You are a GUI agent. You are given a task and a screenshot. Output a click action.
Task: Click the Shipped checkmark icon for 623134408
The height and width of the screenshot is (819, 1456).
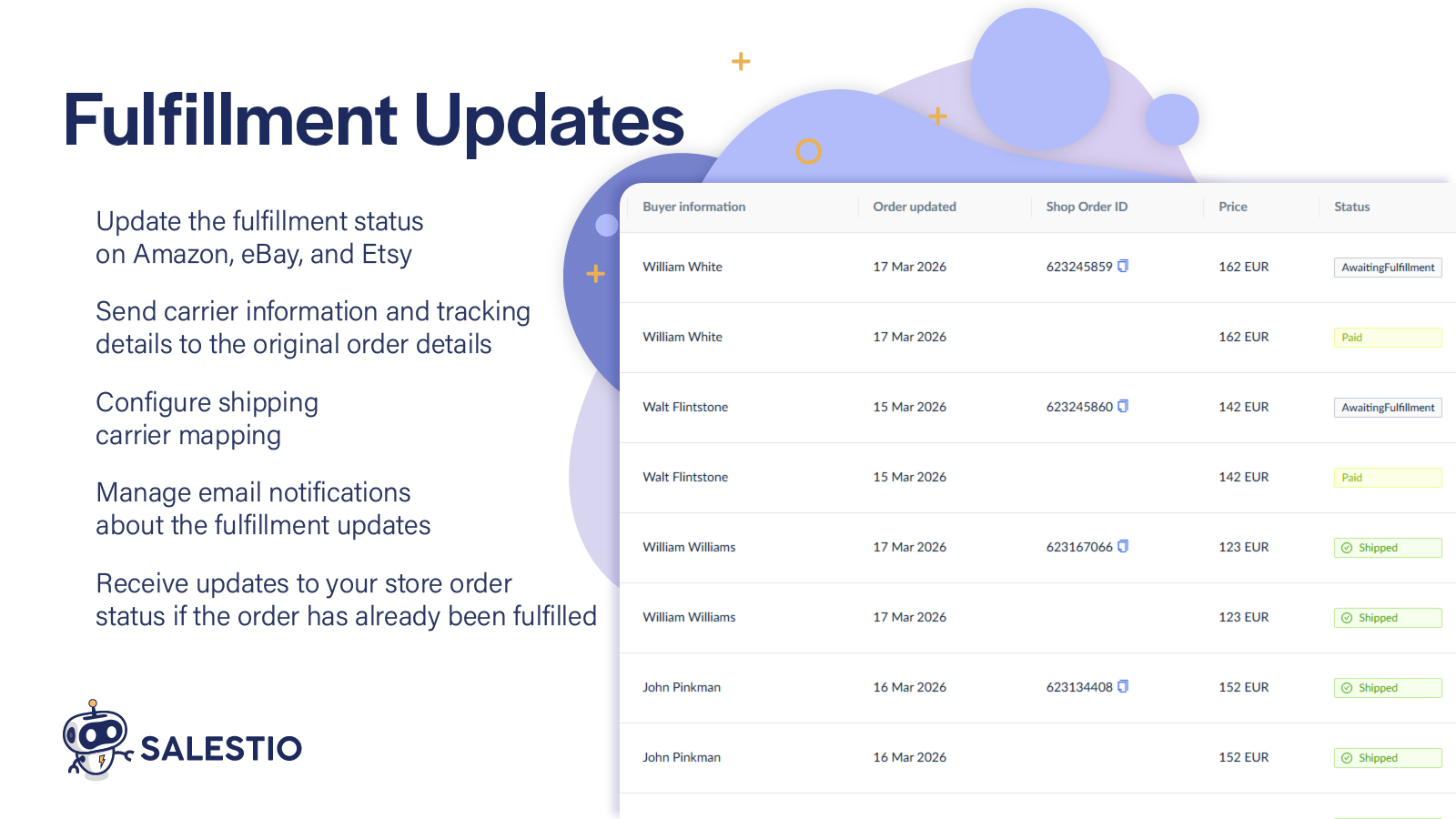tap(1347, 688)
